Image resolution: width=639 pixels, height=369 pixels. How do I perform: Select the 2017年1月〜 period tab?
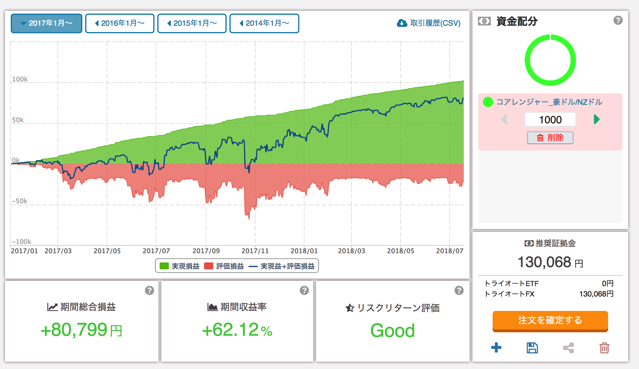coord(46,23)
